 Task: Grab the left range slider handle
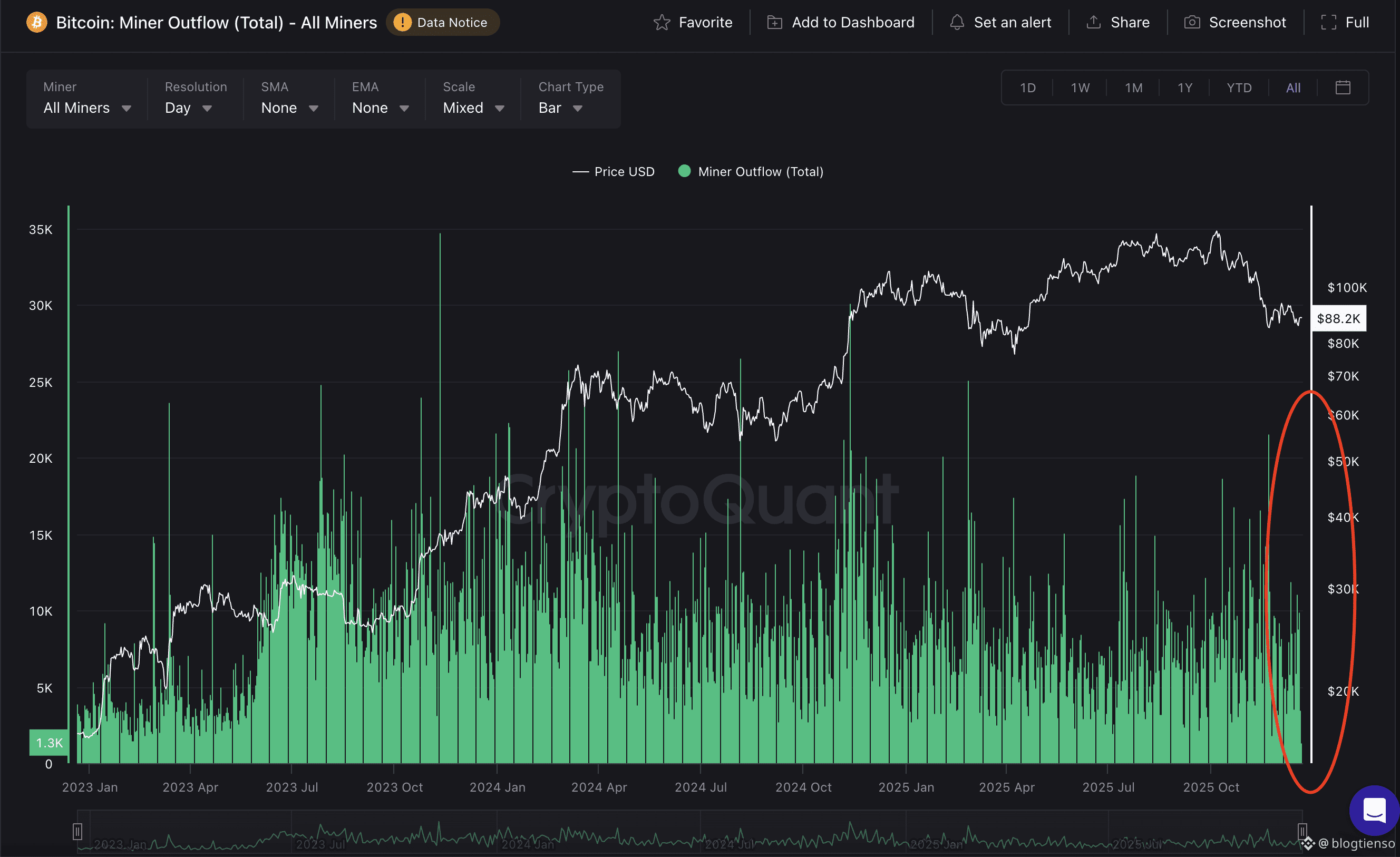(x=77, y=831)
